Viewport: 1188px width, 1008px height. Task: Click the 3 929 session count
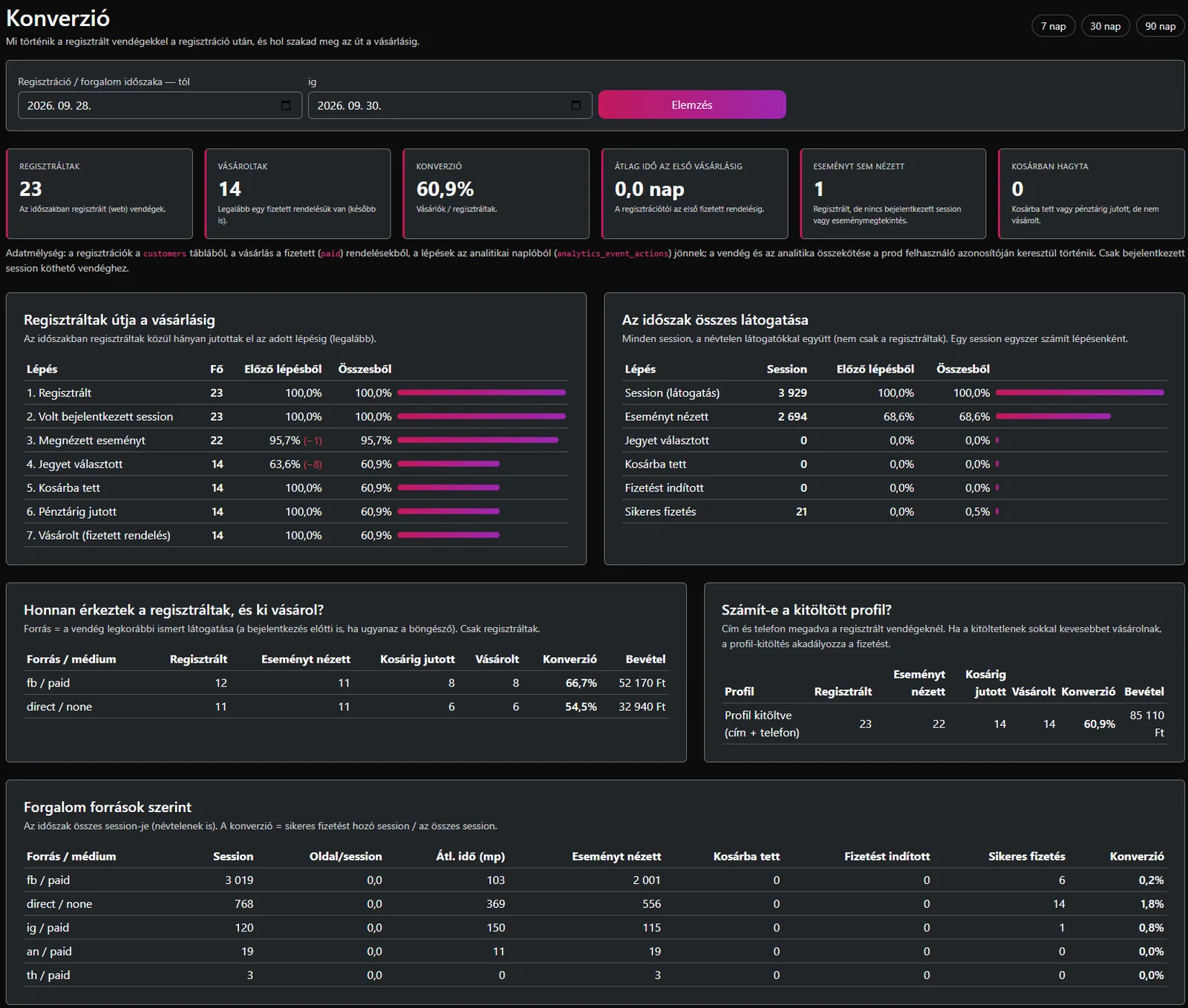pyautogui.click(x=792, y=393)
